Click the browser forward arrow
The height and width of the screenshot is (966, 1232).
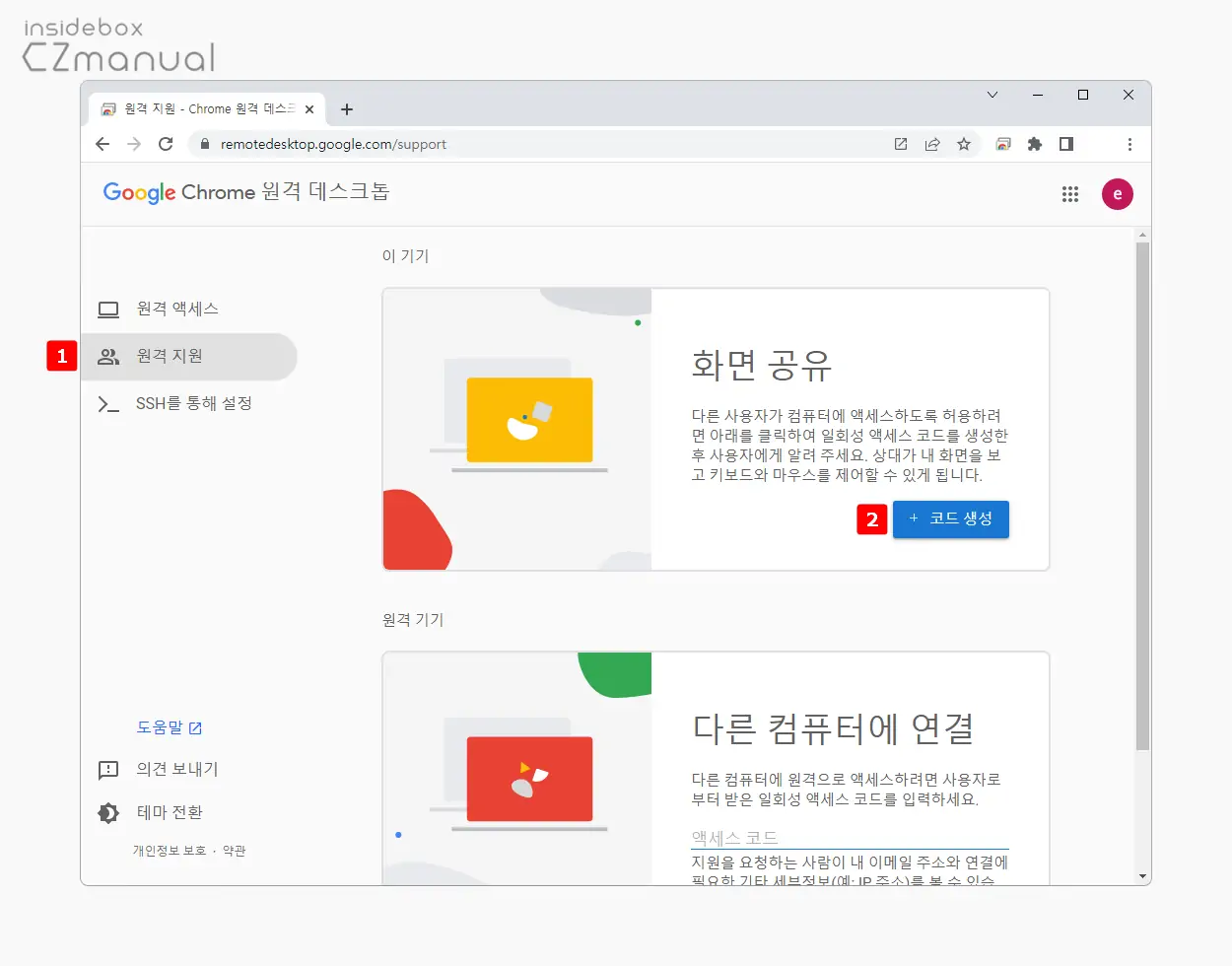(x=134, y=144)
